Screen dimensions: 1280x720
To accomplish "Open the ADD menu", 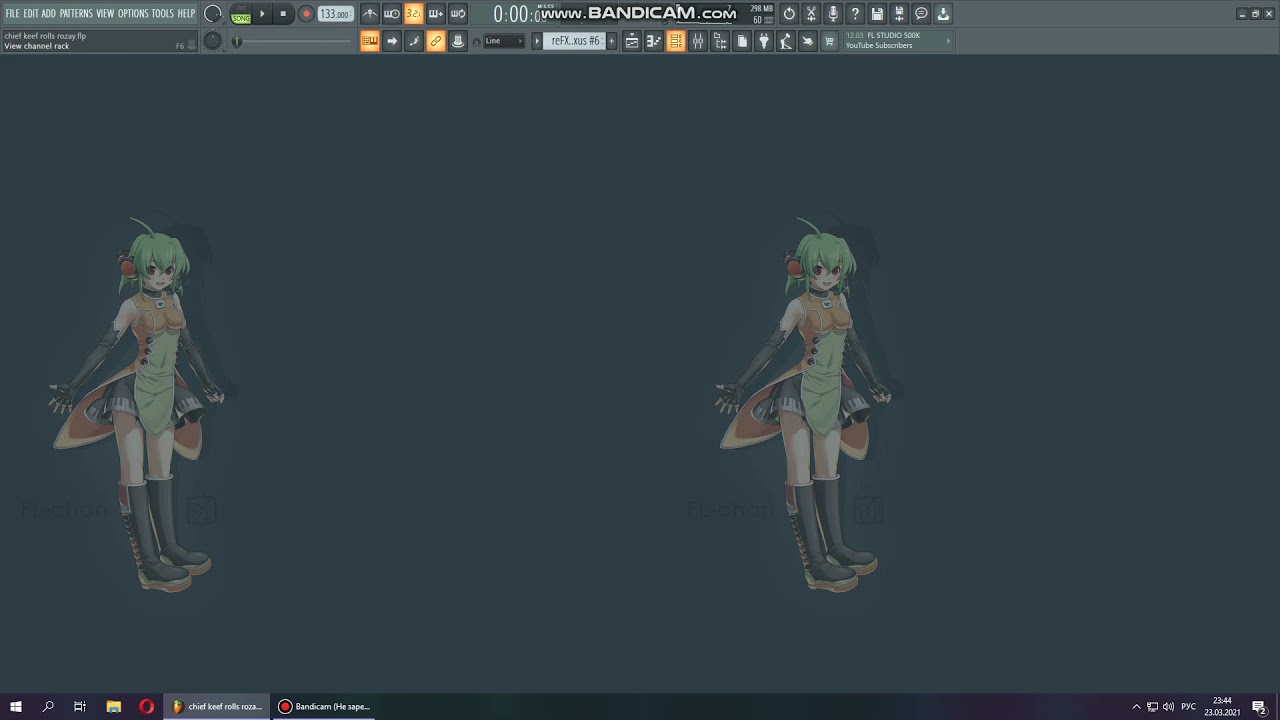I will (x=48, y=14).
